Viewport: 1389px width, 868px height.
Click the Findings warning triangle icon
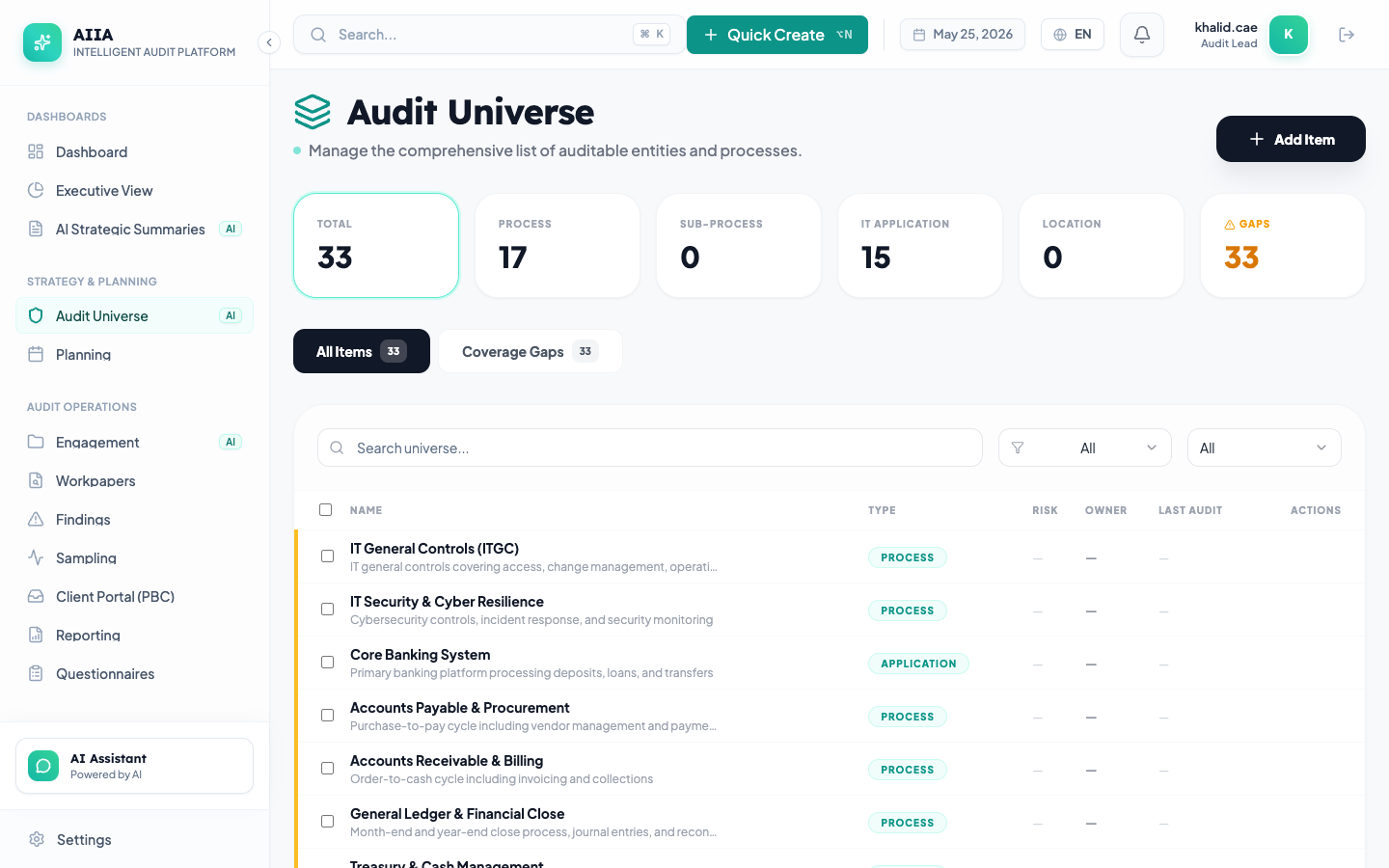pos(36,519)
